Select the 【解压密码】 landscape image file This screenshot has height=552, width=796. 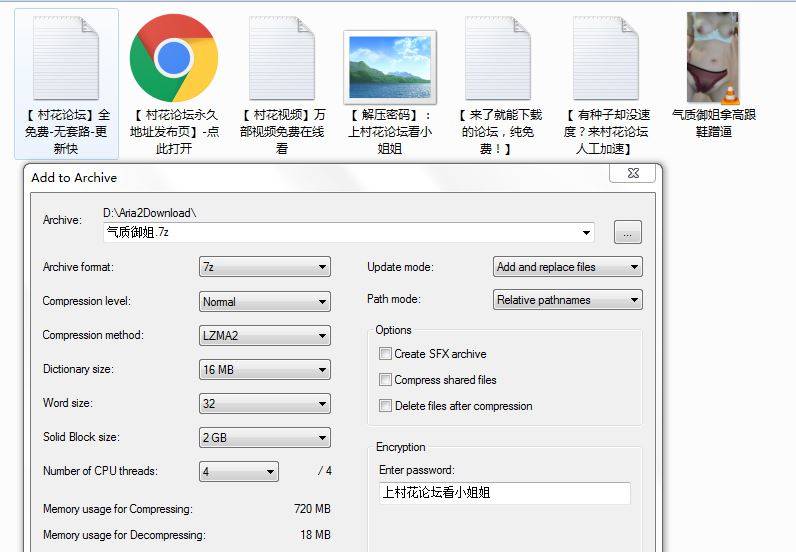[x=389, y=65]
